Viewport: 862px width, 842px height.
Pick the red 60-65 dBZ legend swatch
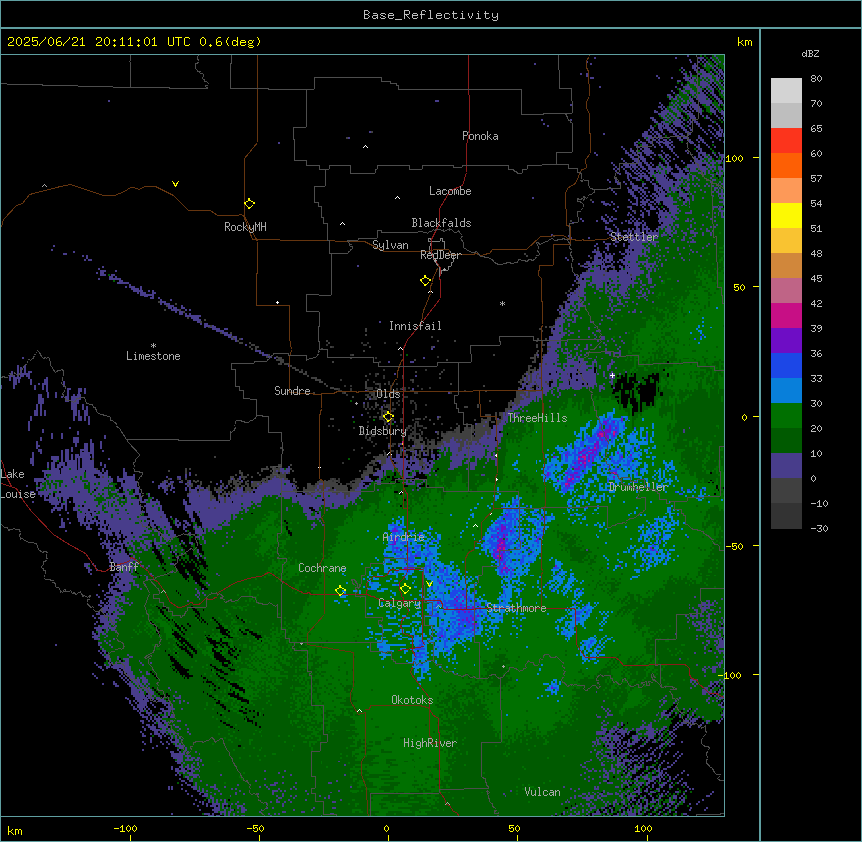tap(786, 141)
